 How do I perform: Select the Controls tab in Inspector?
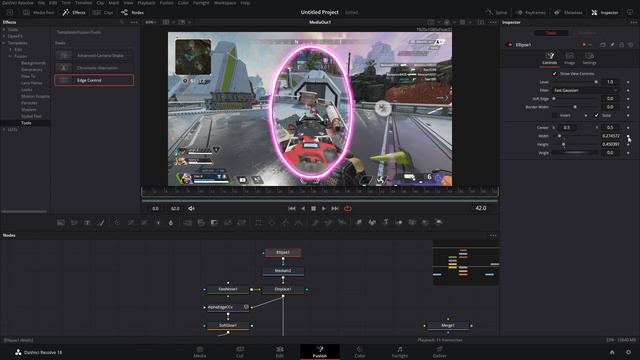click(x=549, y=58)
